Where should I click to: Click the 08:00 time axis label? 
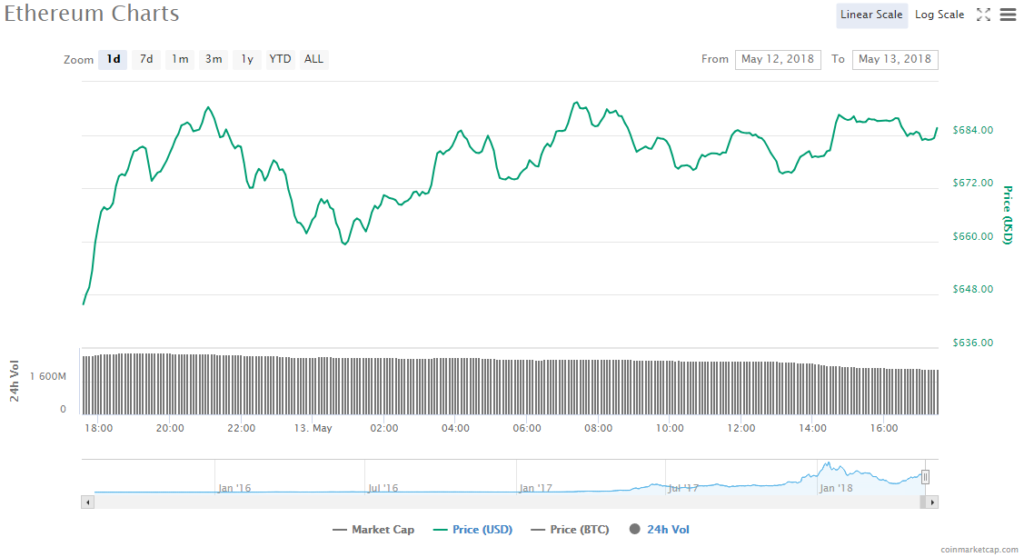point(598,428)
